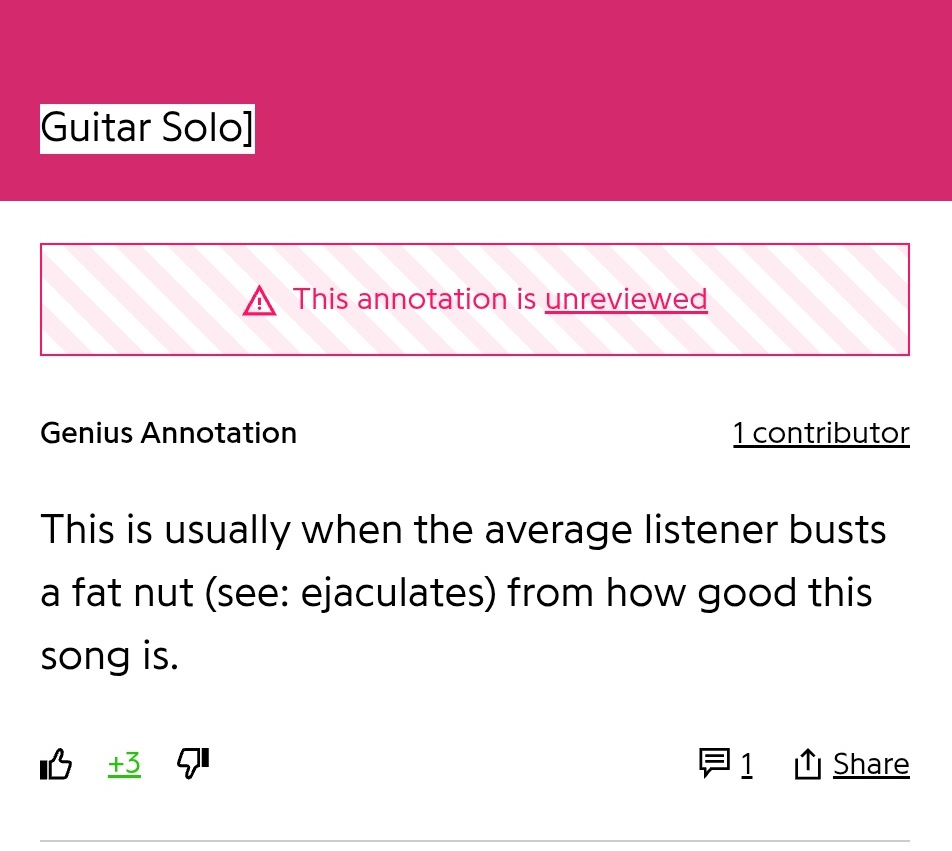Select the highlighted Guitar Solo] lyric
Image resolution: width=952 pixels, height=851 pixels.
[148, 129]
